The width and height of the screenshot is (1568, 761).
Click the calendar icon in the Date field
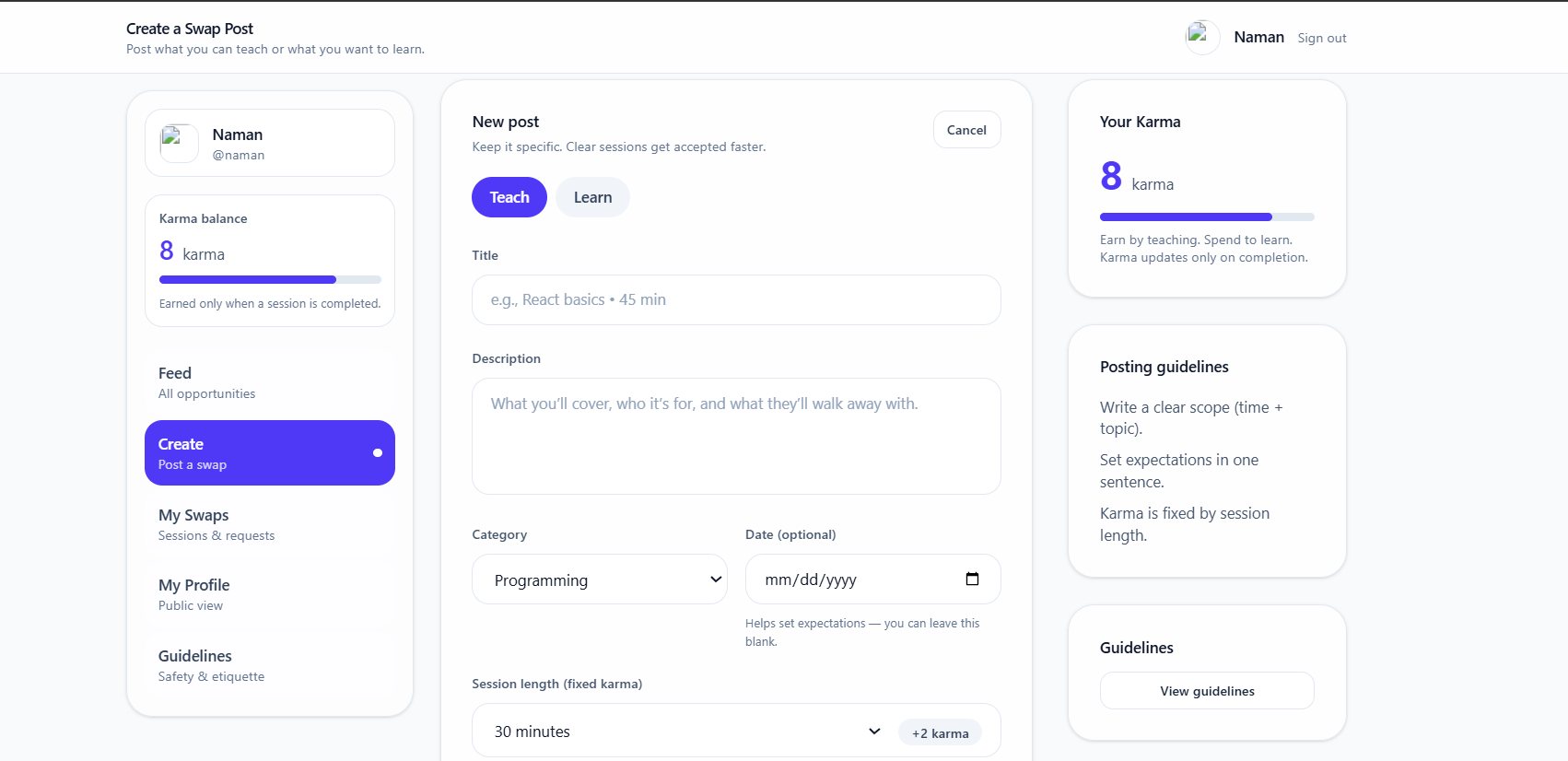pos(972,579)
